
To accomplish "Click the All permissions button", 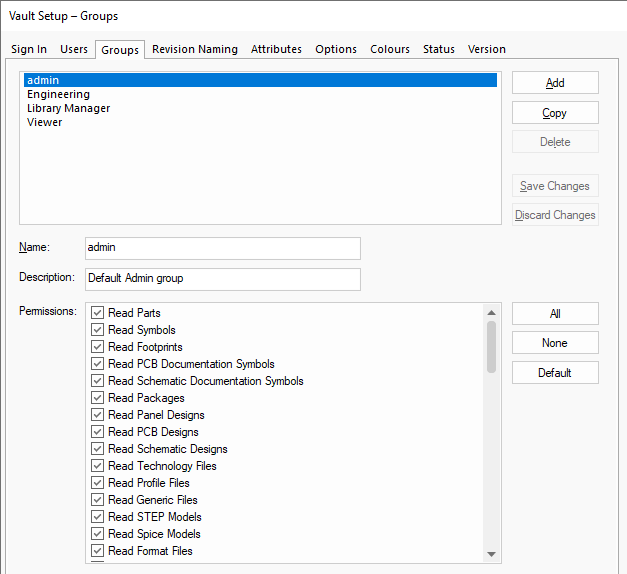I will click(555, 314).
